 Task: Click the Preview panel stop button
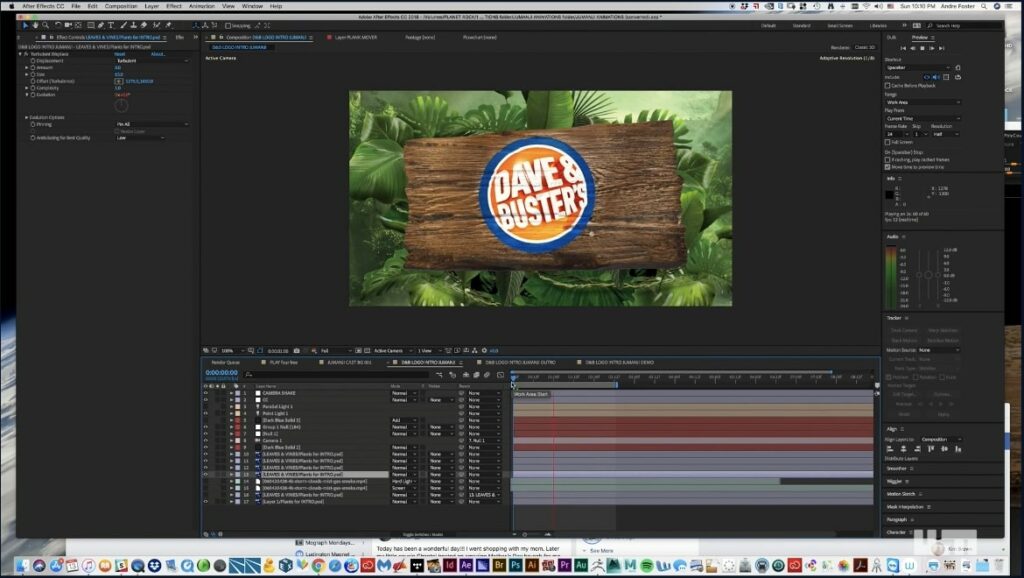[922, 48]
